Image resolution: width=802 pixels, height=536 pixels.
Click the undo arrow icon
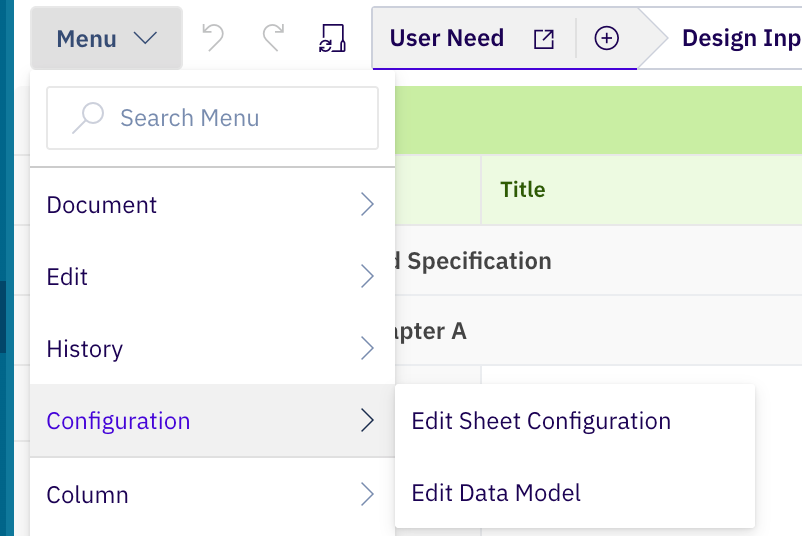click(x=213, y=38)
